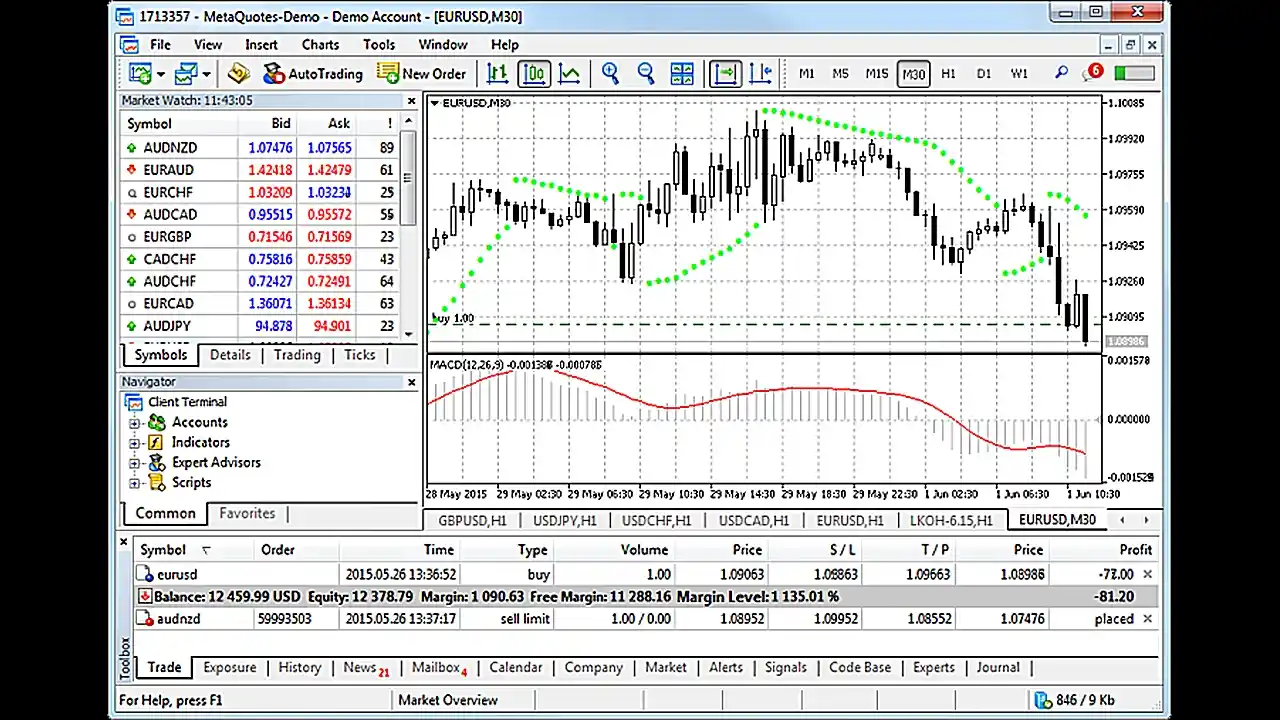Close the eurusd buy position

point(1147,575)
